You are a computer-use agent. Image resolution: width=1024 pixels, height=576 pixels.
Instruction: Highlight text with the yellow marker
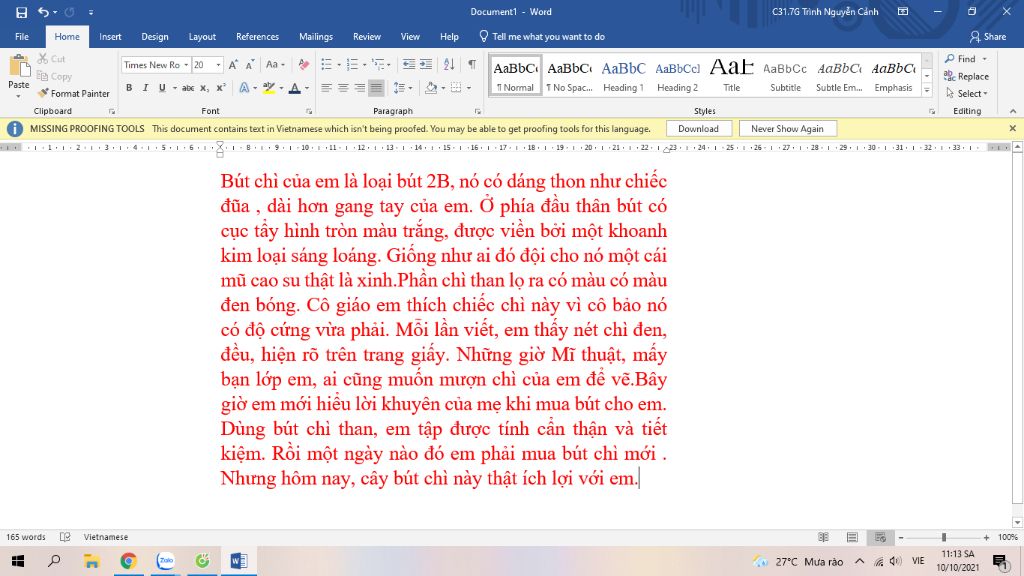[268, 88]
